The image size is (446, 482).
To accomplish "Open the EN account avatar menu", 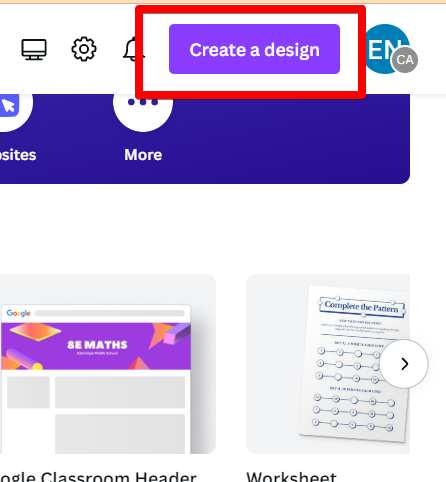I will [385, 47].
